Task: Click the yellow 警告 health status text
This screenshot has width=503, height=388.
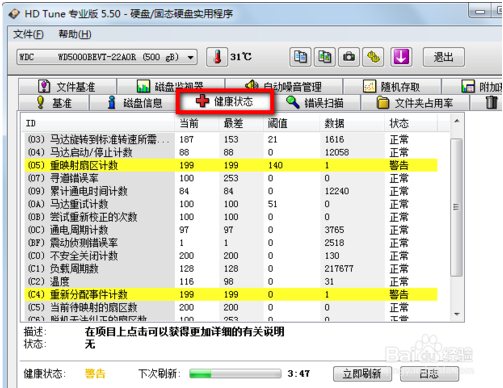Action: click(x=95, y=374)
